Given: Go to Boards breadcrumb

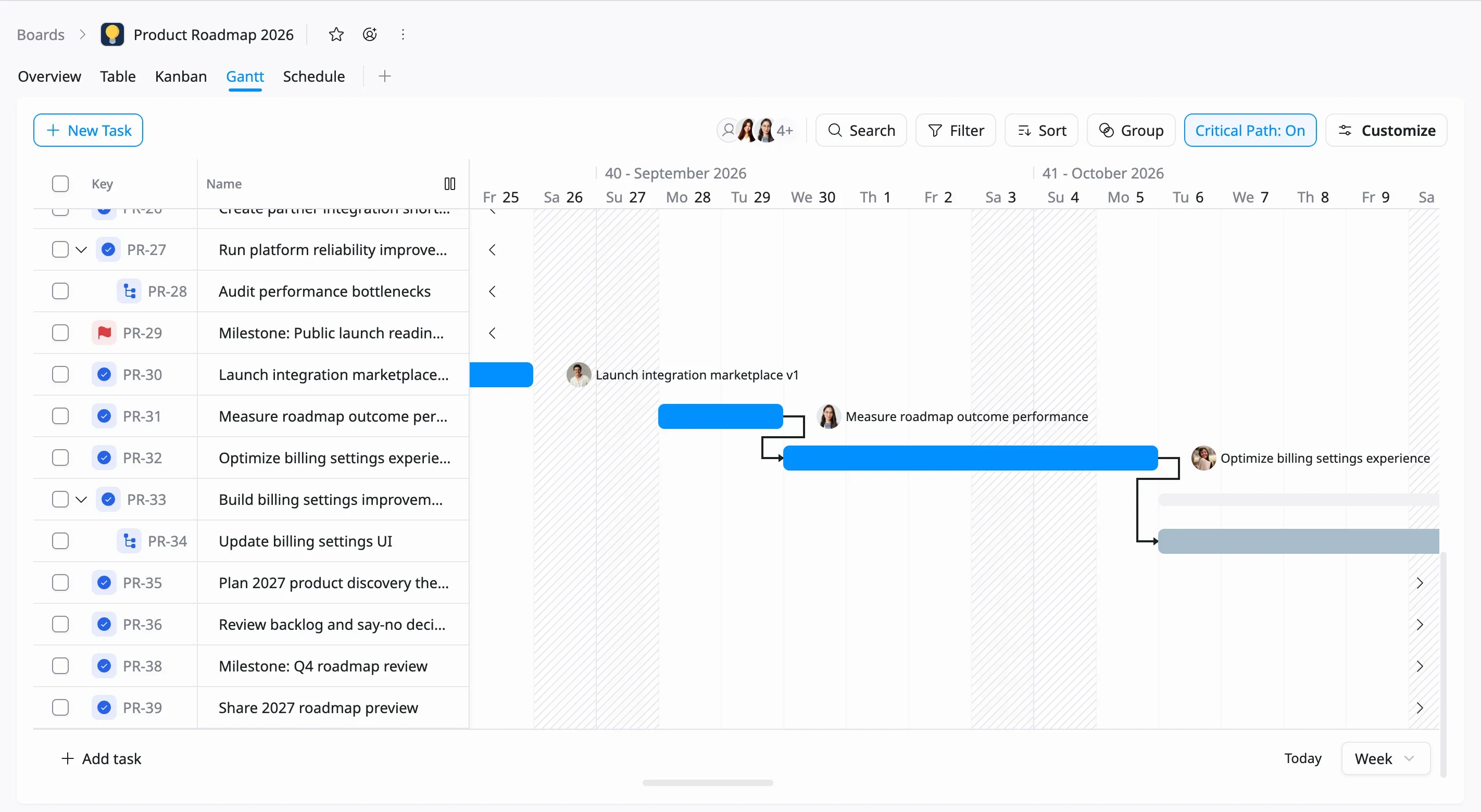Looking at the screenshot, I should pyautogui.click(x=41, y=34).
